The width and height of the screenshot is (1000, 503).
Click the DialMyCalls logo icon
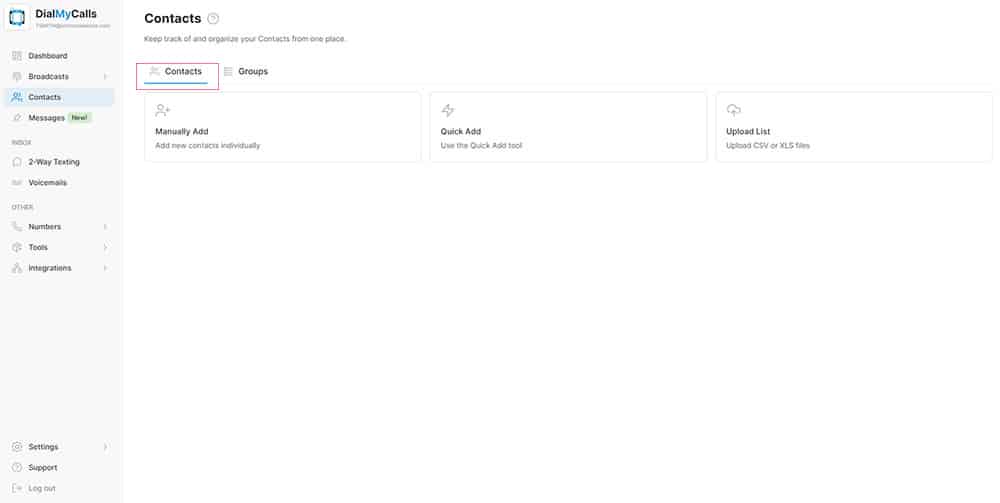click(17, 17)
